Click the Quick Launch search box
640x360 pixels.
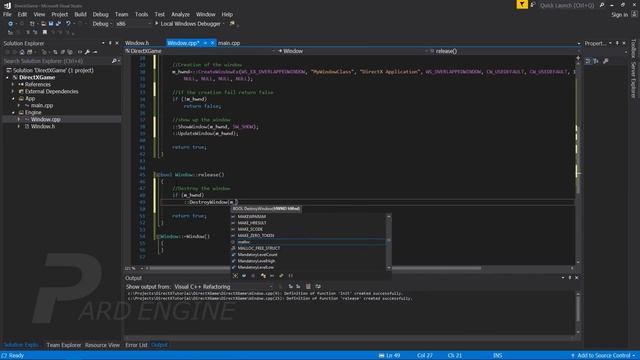coord(569,5)
